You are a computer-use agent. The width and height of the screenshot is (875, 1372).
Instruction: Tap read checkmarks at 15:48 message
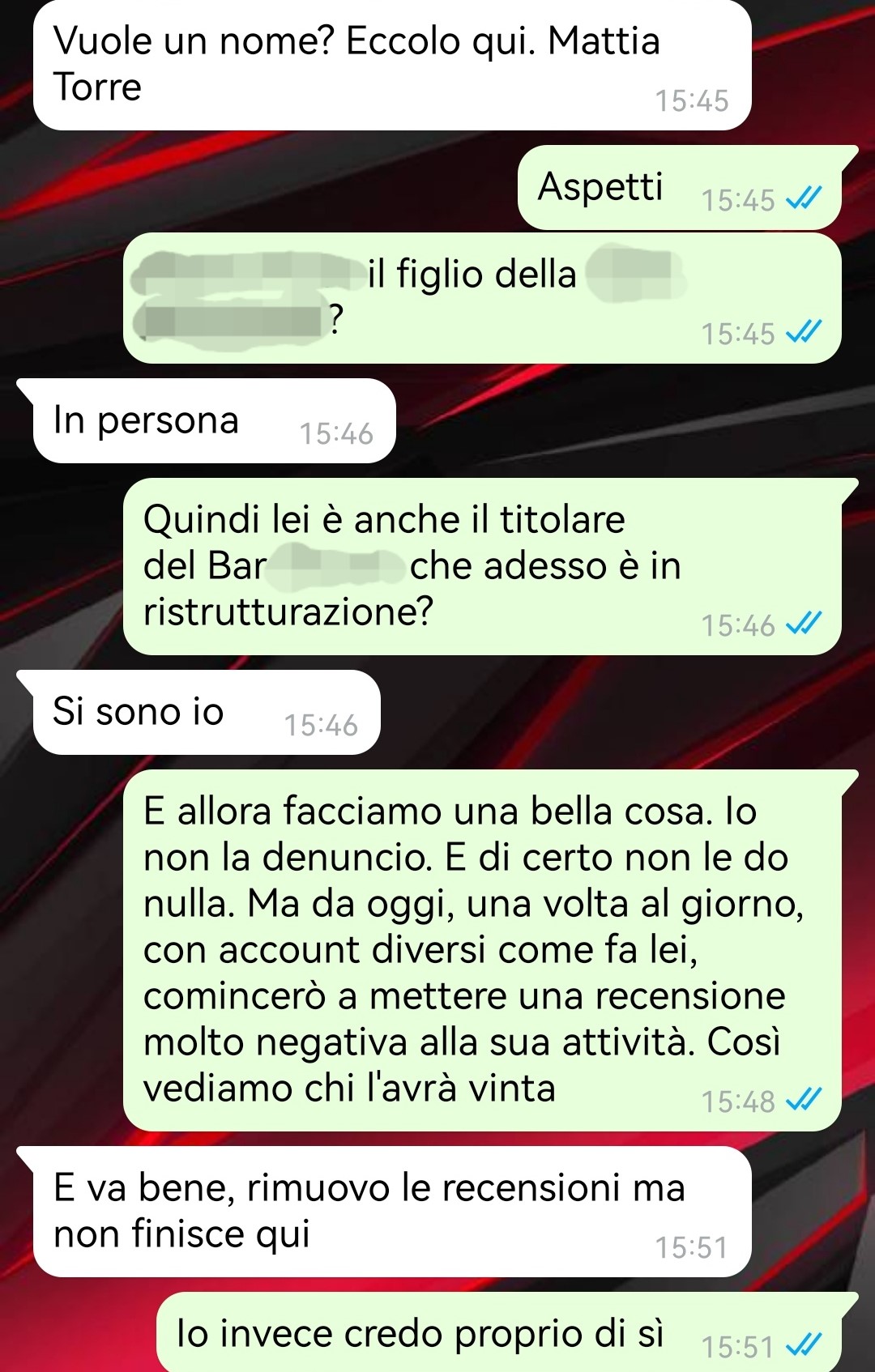click(x=805, y=1099)
